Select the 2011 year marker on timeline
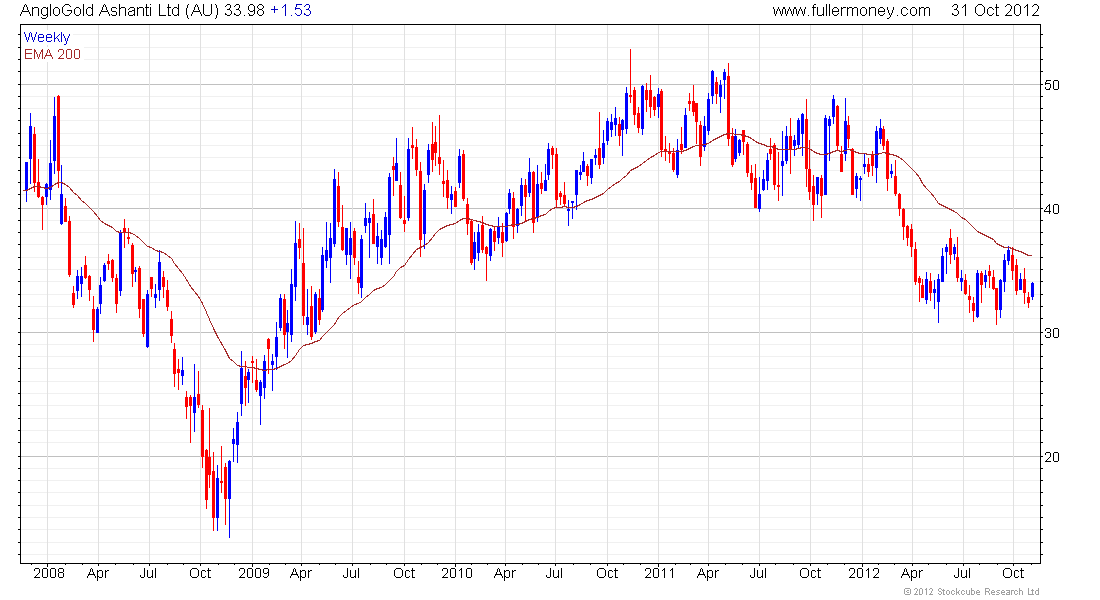This screenshot has width=1100, height=600. pyautogui.click(x=659, y=573)
